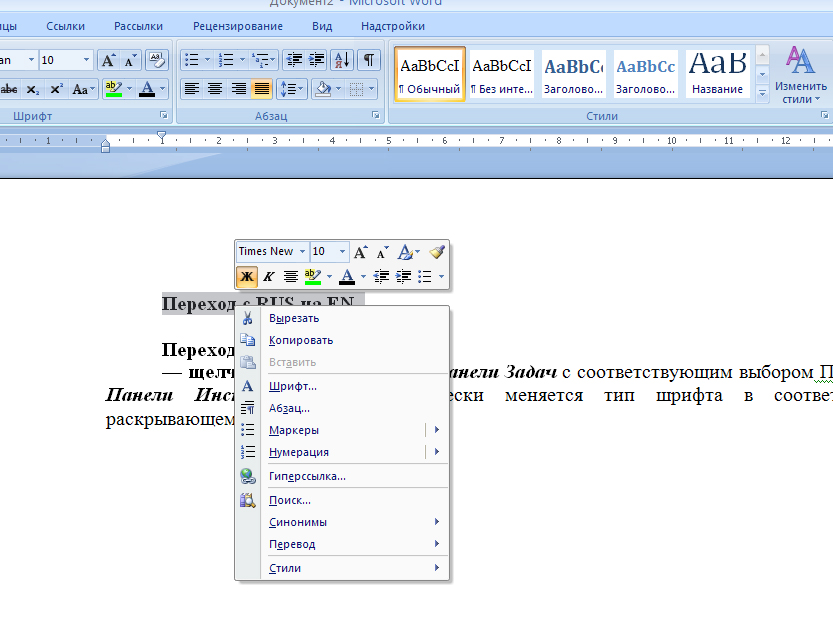The width and height of the screenshot is (833, 618).
Task: Click first line indent marker on ruler
Action: (x=162, y=137)
